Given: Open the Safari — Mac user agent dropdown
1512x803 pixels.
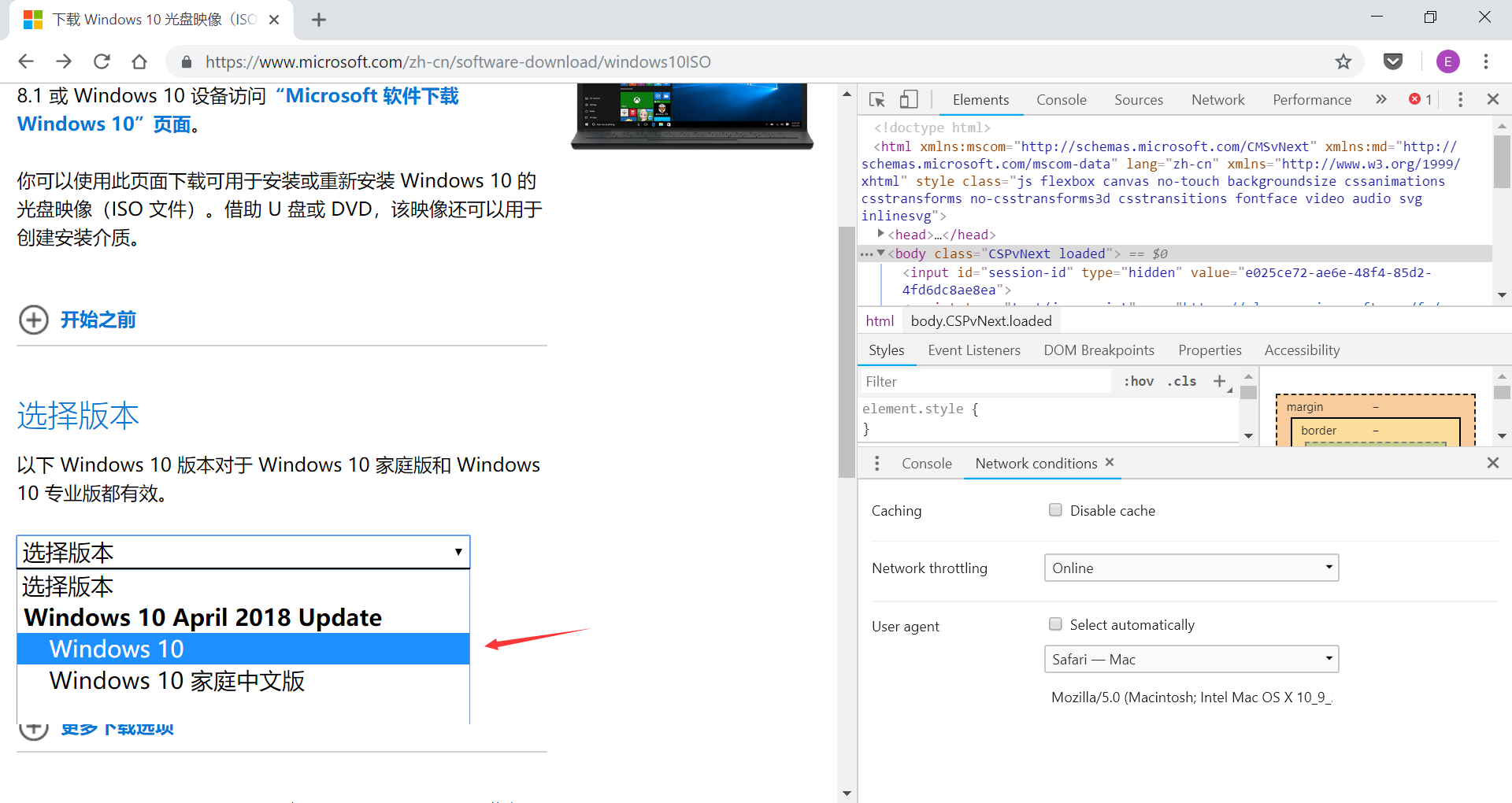Looking at the screenshot, I should click(1191, 659).
